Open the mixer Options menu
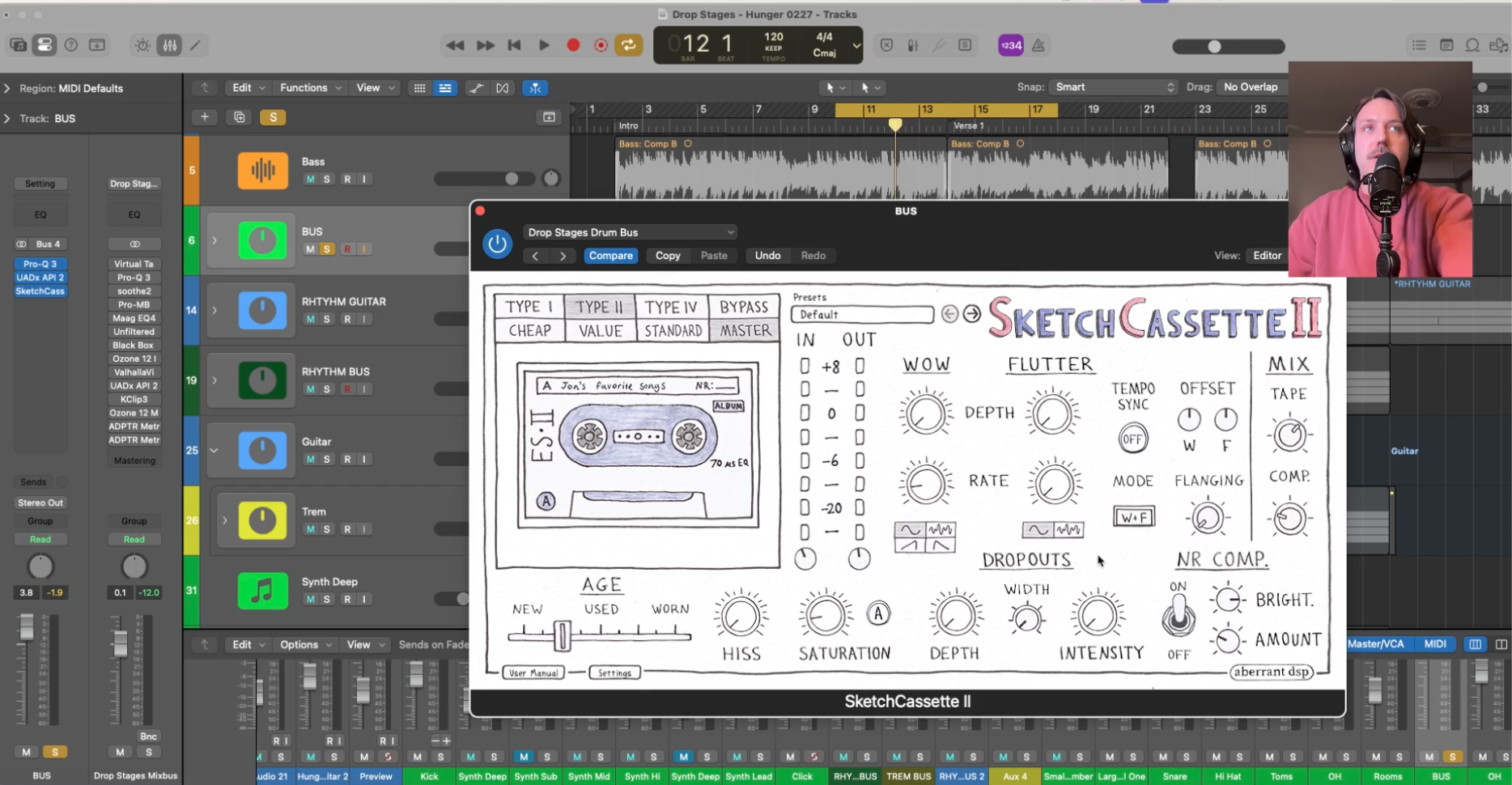 [305, 644]
